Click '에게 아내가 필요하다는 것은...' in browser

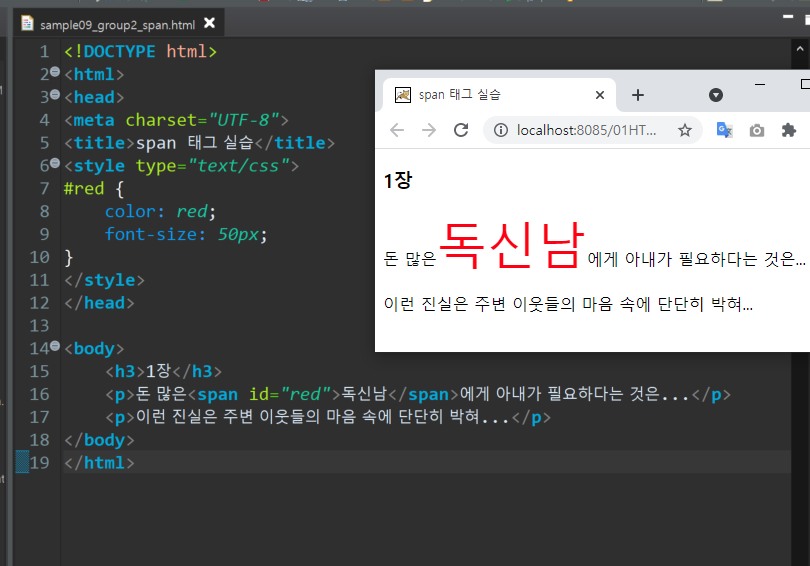pos(696,259)
